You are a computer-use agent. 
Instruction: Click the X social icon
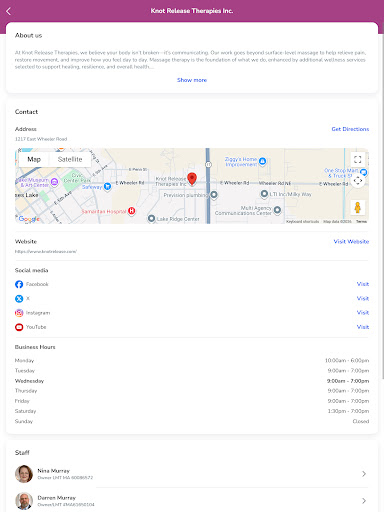(19, 299)
